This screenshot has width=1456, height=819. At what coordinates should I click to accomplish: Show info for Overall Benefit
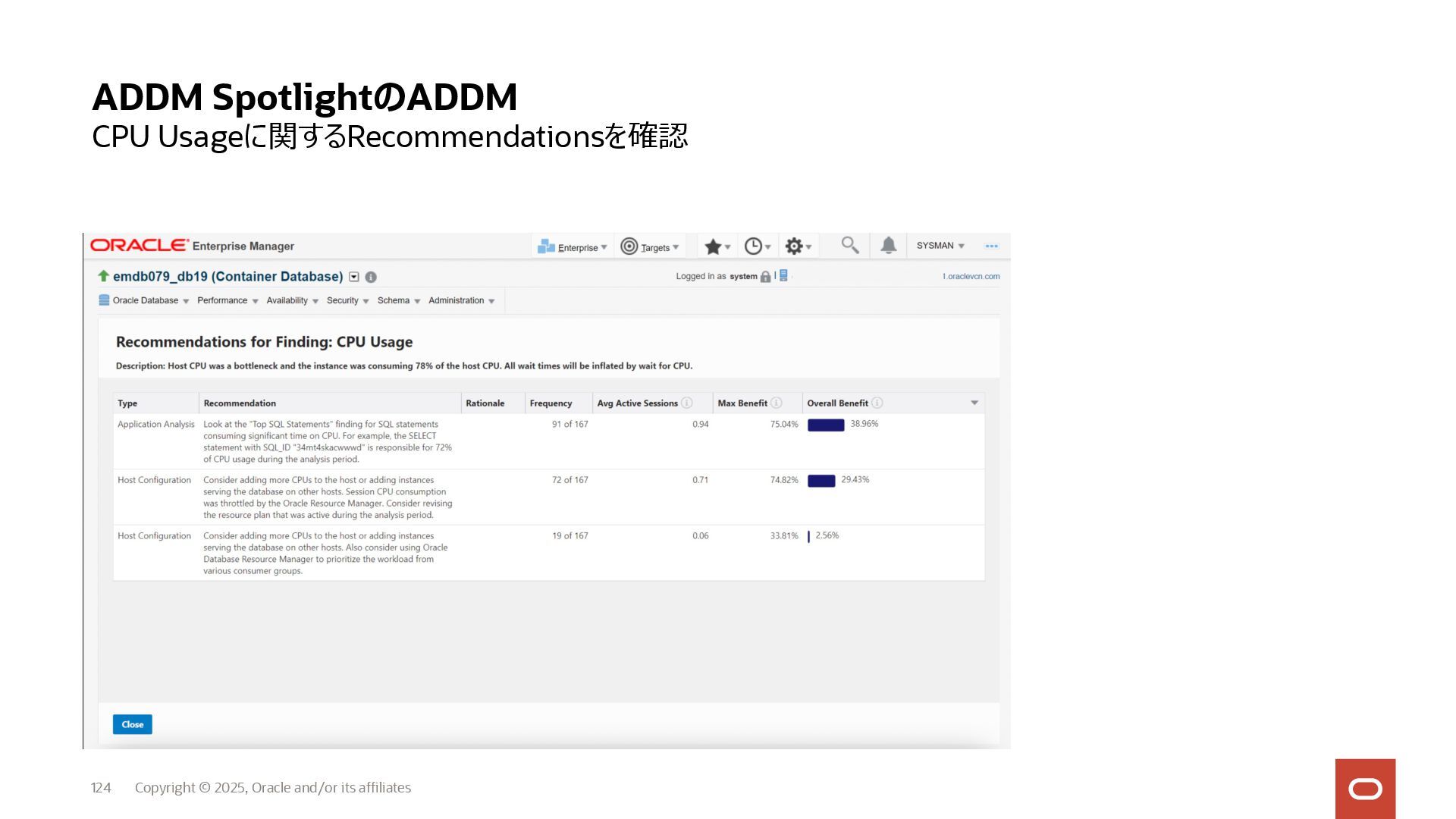(x=877, y=403)
